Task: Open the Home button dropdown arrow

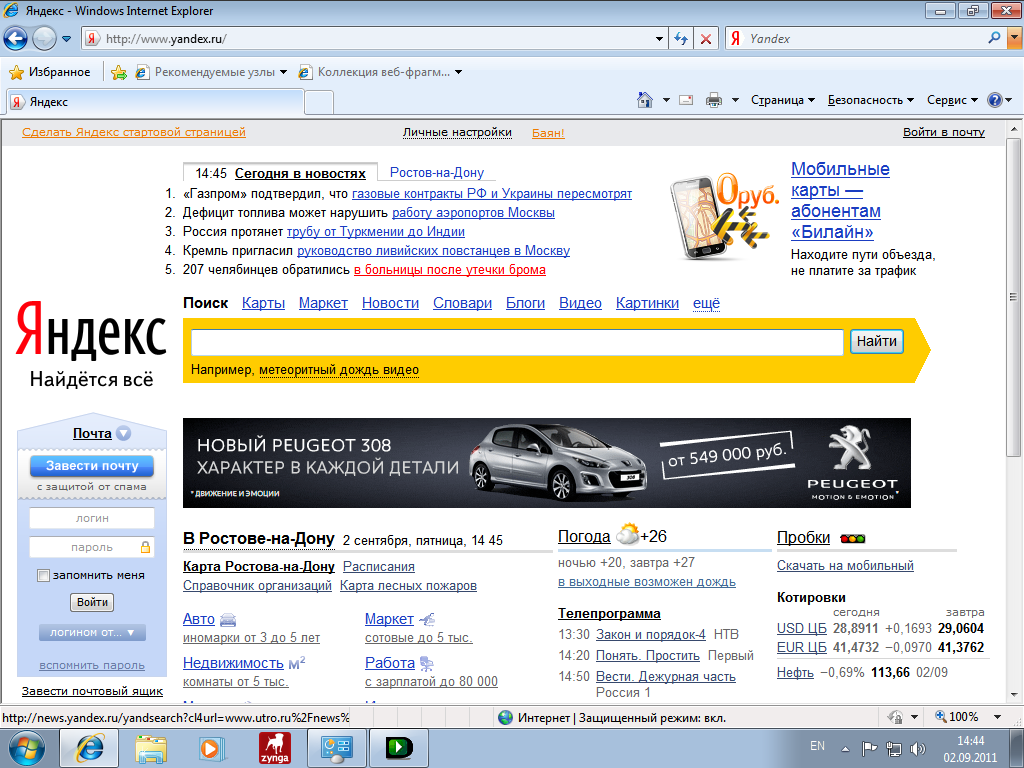Action: [666, 100]
